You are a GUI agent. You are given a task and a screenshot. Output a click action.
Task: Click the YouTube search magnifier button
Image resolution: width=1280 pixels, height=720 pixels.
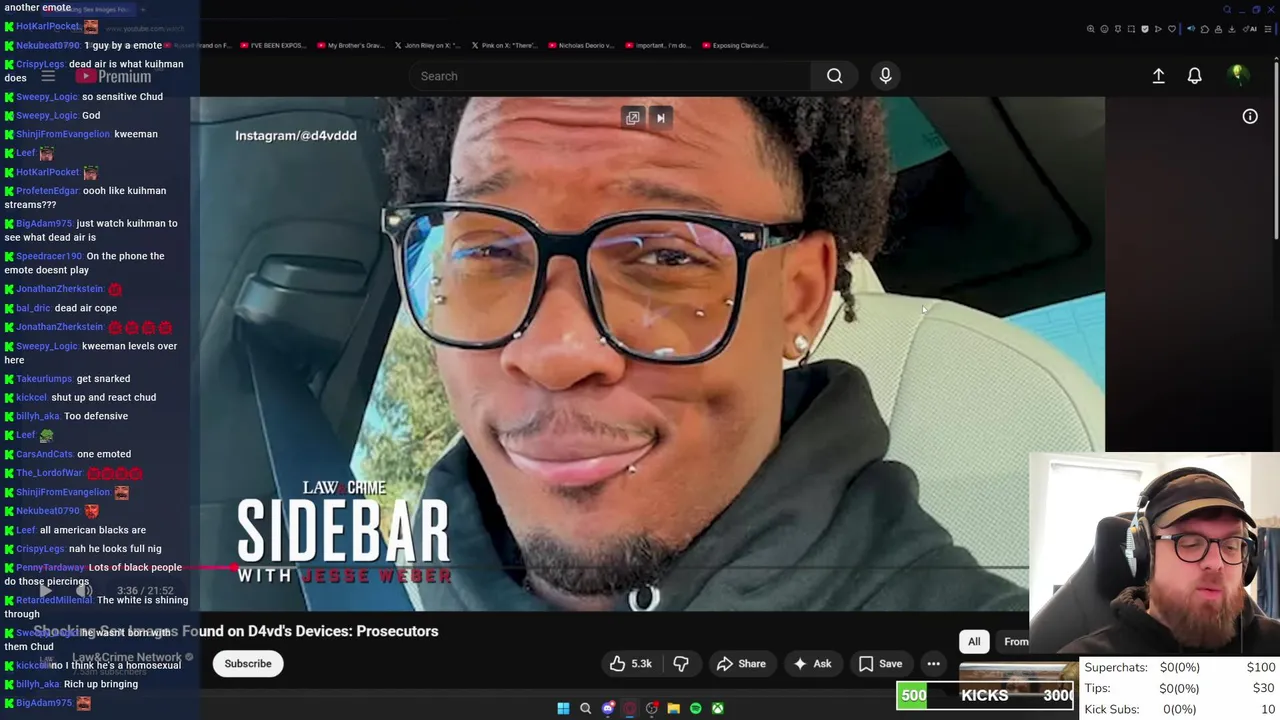pyautogui.click(x=834, y=76)
